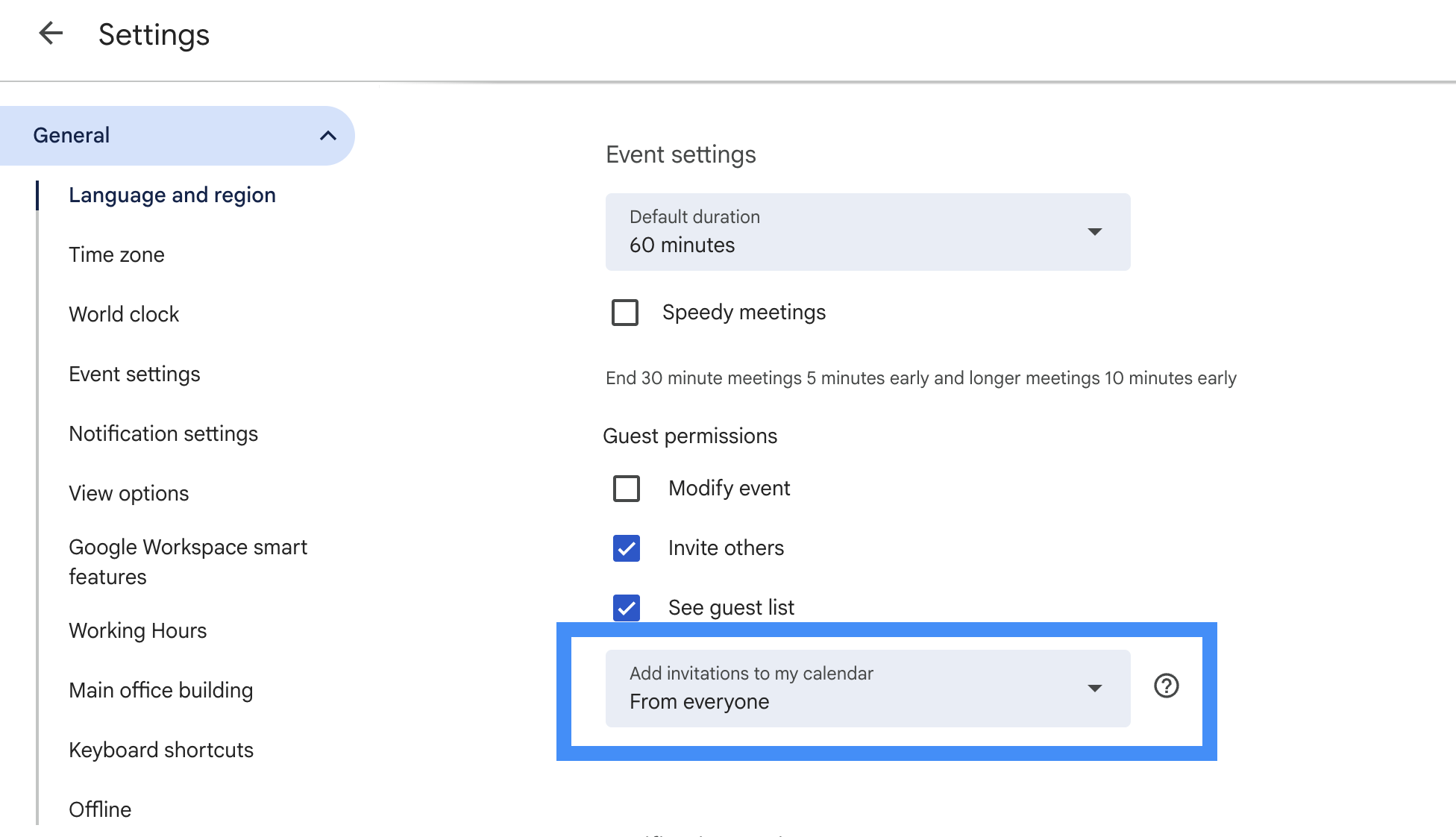Select Language and region in sidebar
This screenshot has height=837, width=1456.
click(x=172, y=195)
